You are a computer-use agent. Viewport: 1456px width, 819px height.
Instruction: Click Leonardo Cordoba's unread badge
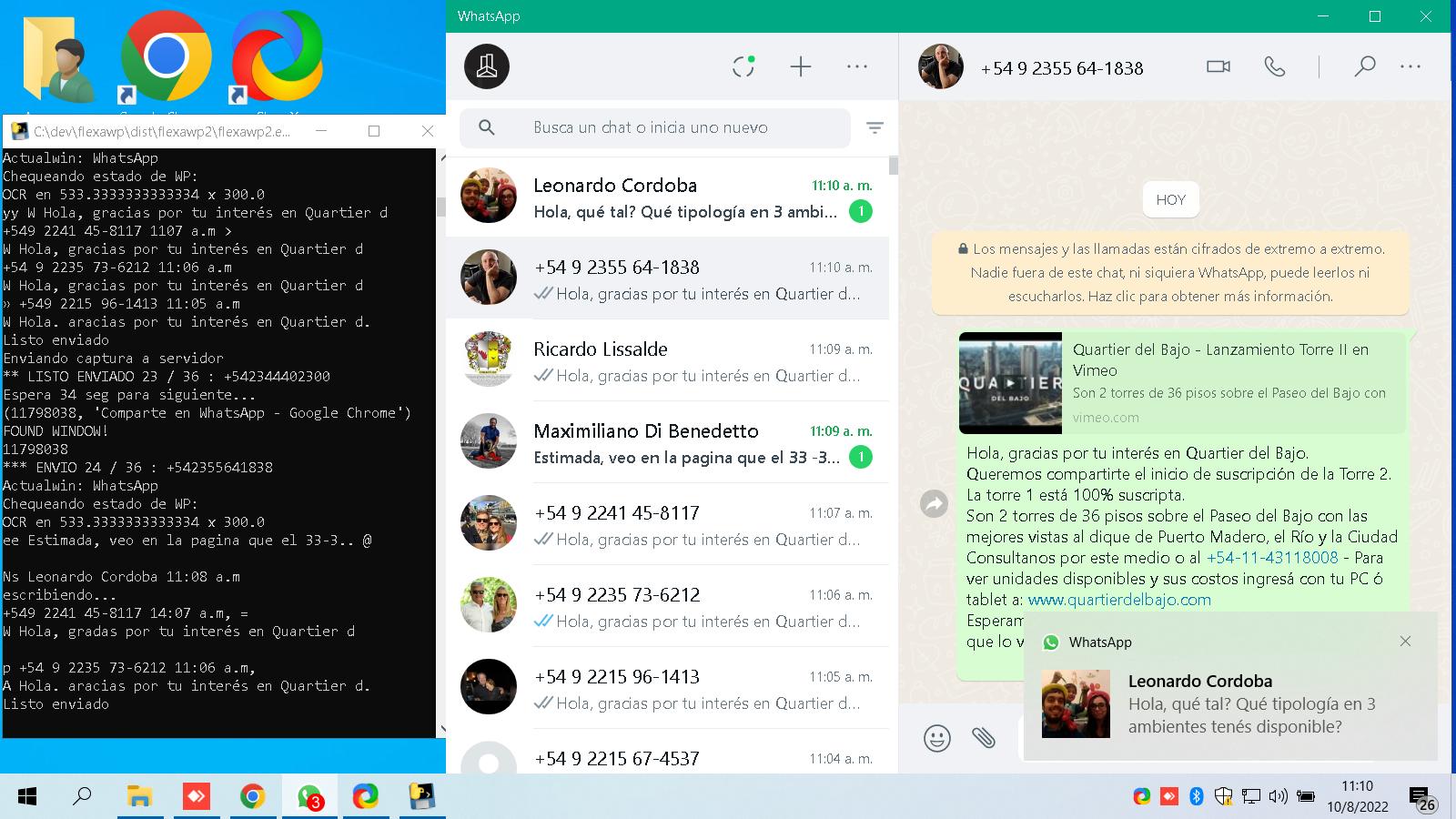860,211
